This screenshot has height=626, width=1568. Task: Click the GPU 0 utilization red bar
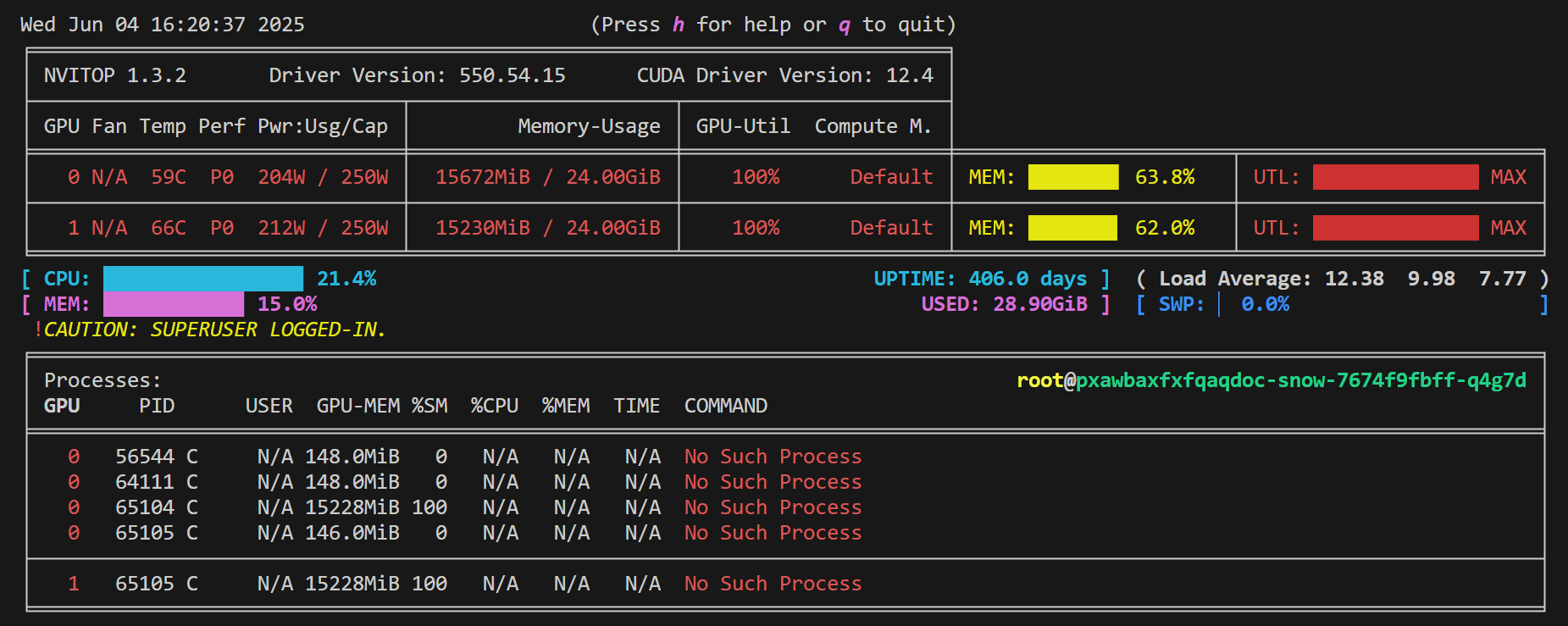(x=1396, y=177)
